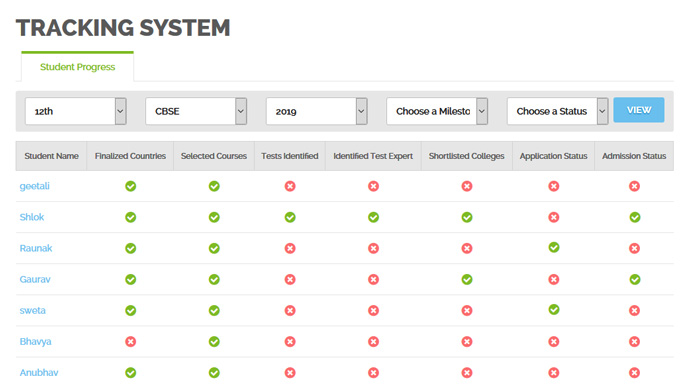Click Shlok's Application Status red cross icon
Viewport: 692px width, 392px height.
554,217
